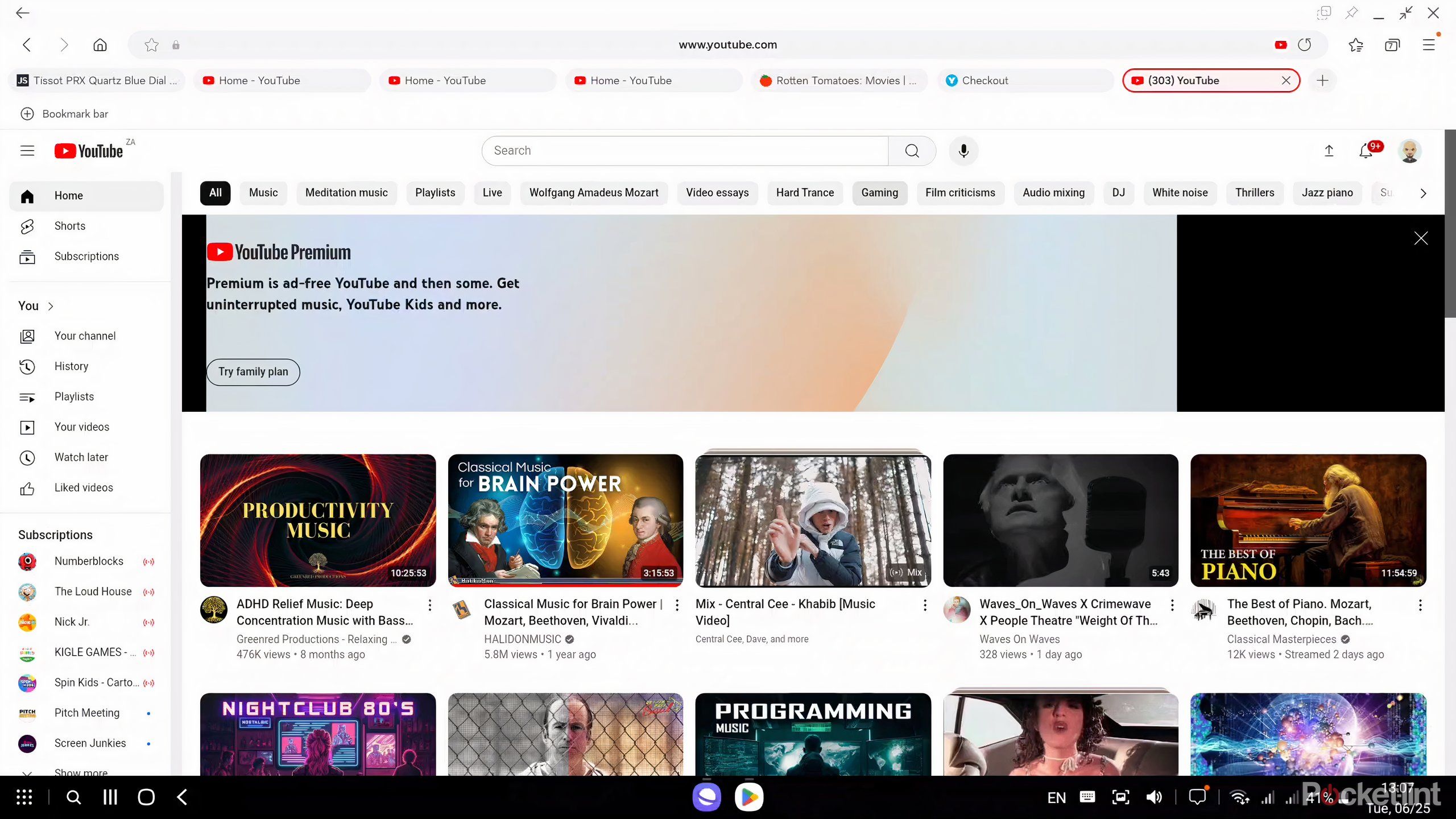This screenshot has width=1456, height=819.
Task: Open the Samsung apps grid in taskbar
Action: pyautogui.click(x=24, y=797)
